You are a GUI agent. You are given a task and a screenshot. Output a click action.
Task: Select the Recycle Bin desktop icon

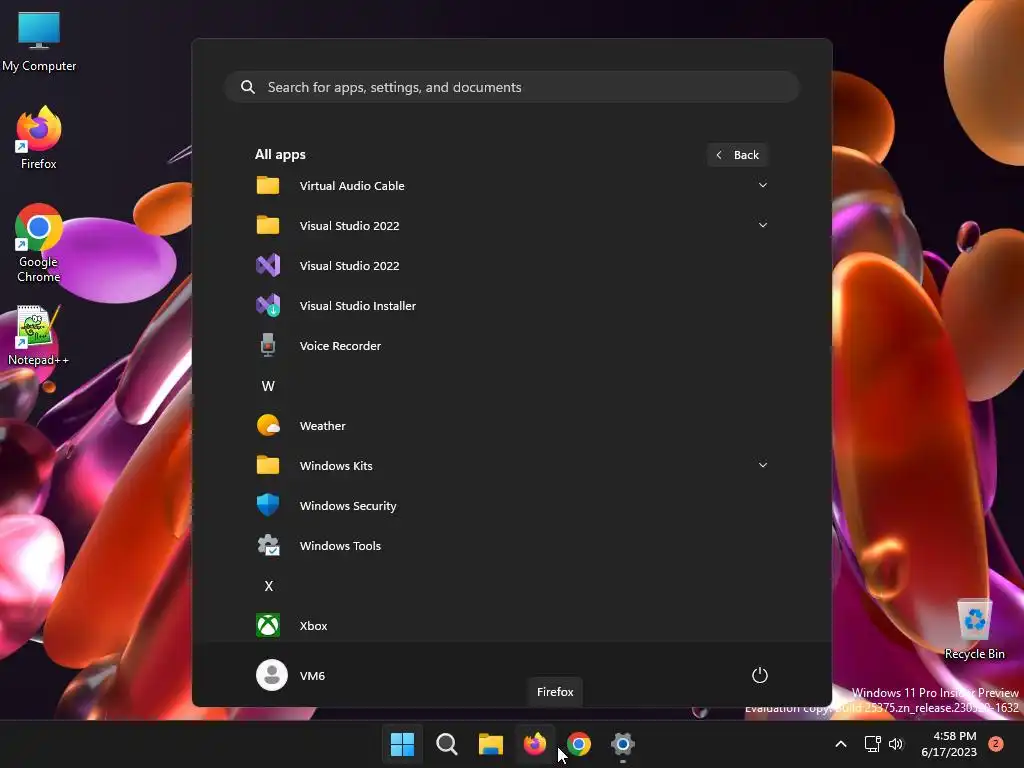pyautogui.click(x=974, y=630)
